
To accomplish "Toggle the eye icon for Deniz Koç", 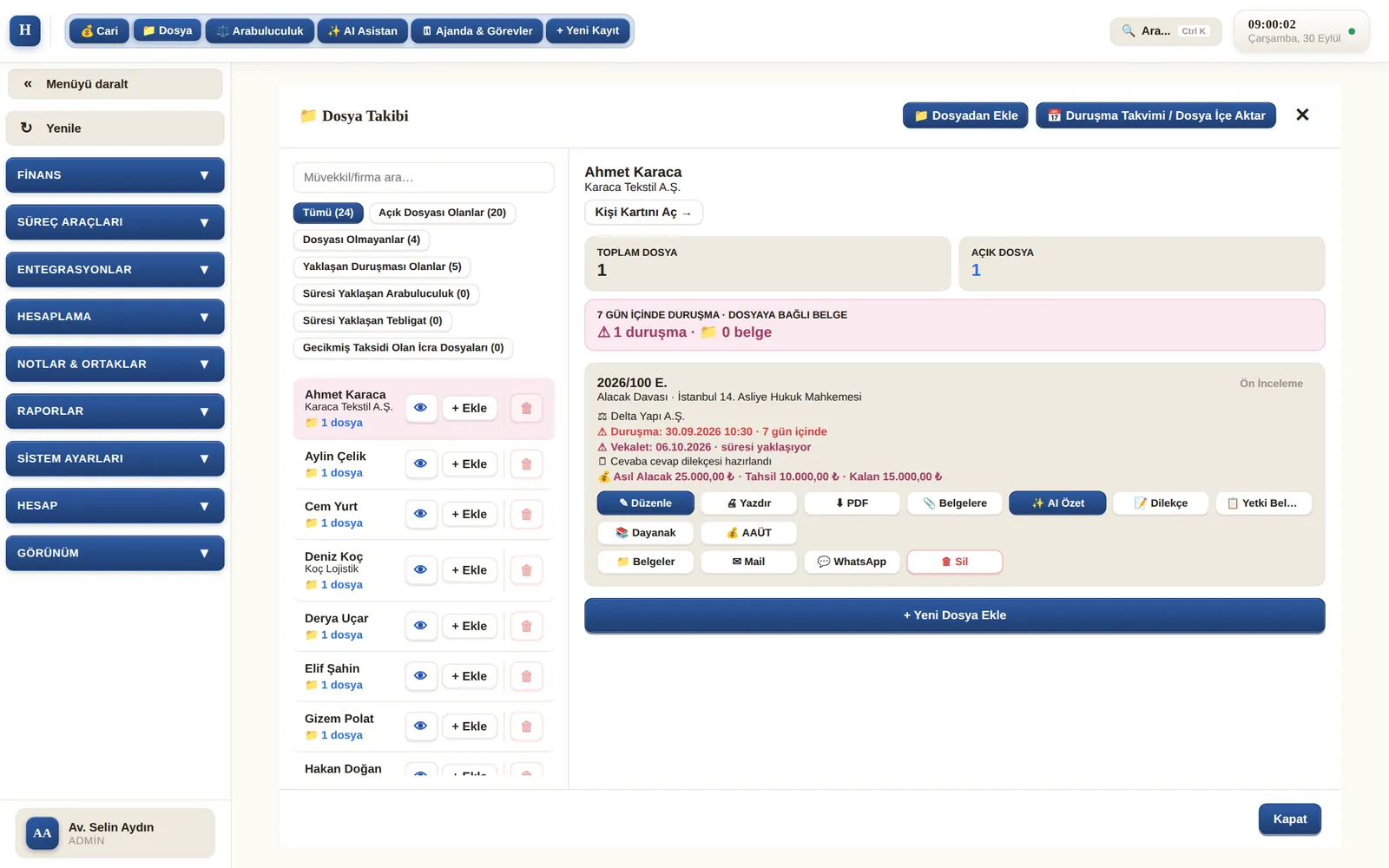I will pos(421,570).
